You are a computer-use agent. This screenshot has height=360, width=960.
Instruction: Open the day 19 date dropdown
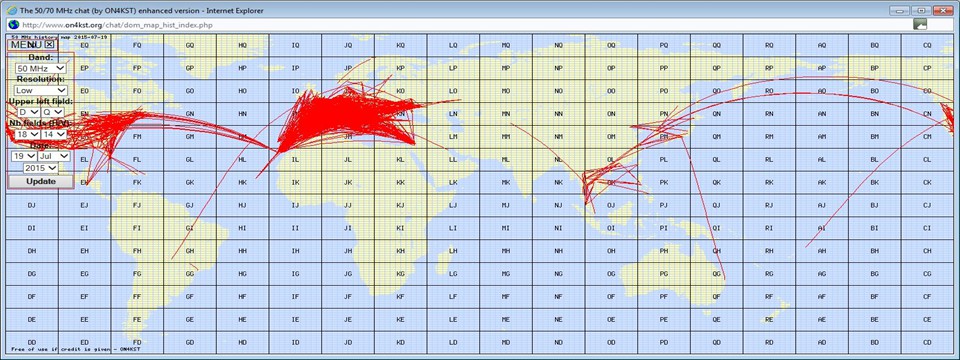point(24,156)
